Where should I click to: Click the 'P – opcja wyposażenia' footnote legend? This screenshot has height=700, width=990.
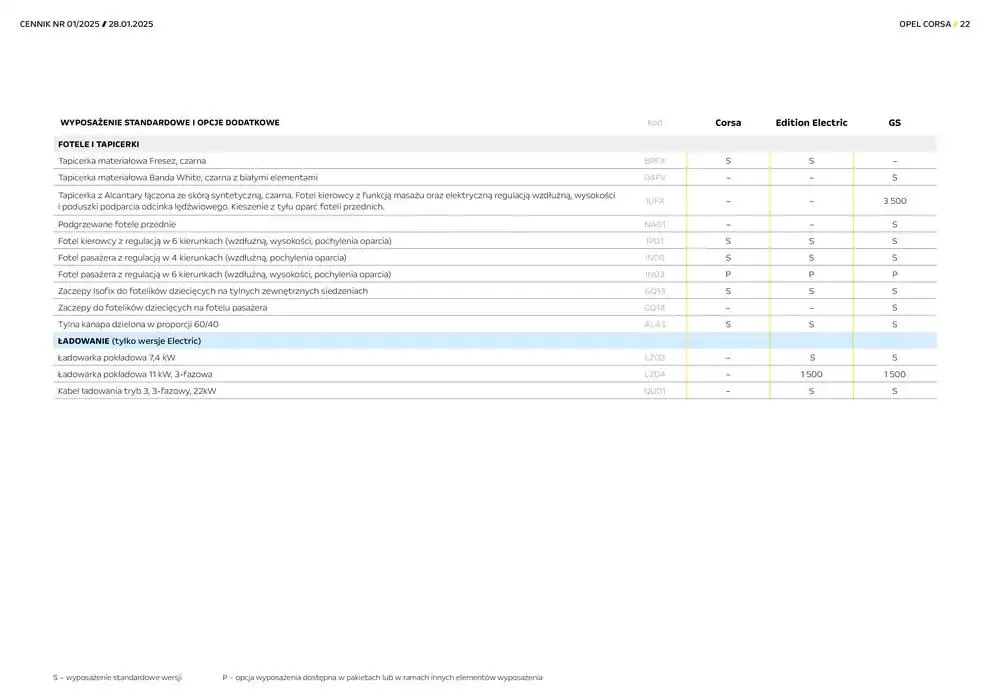(x=382, y=678)
